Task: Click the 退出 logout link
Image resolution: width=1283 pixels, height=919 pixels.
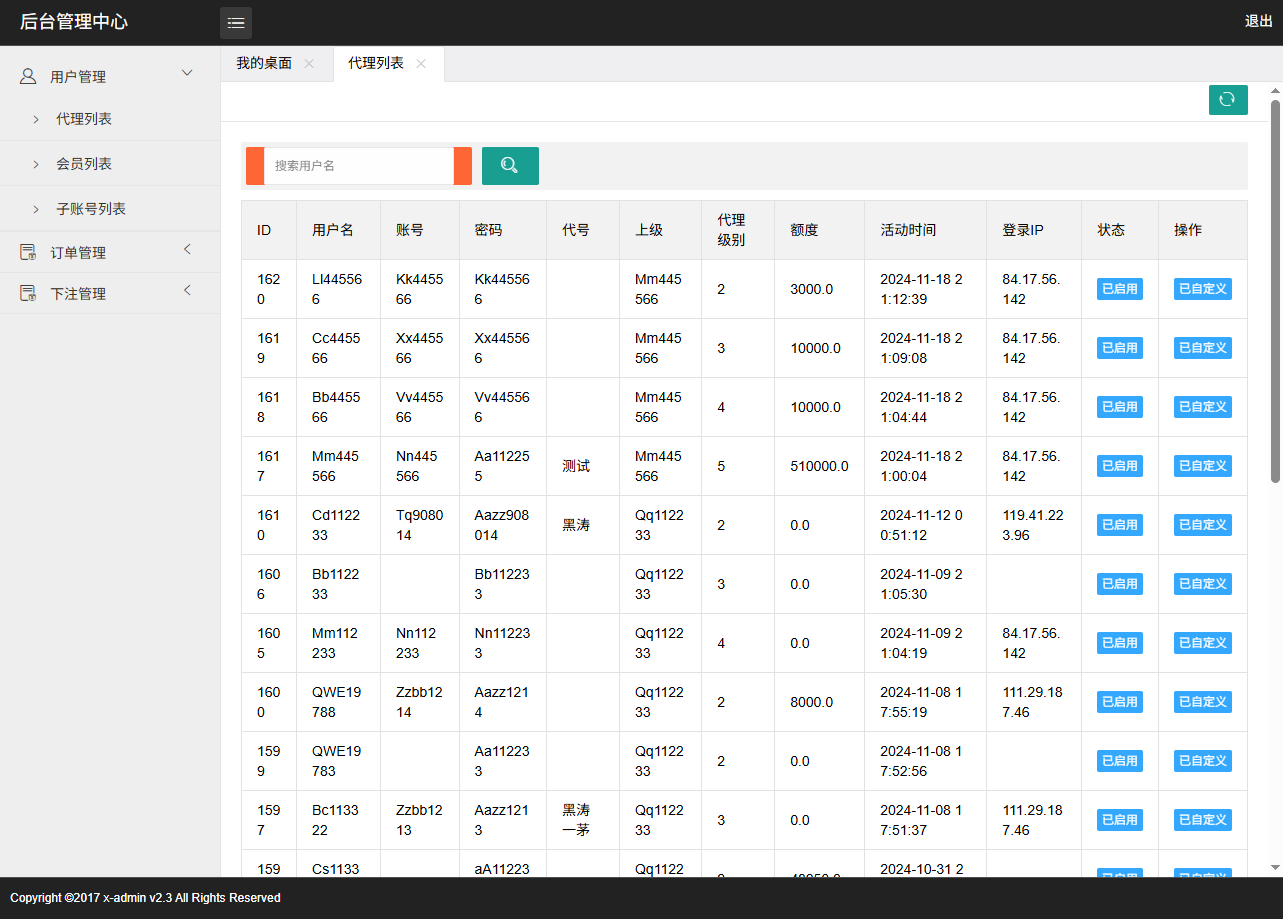Action: click(x=1257, y=21)
